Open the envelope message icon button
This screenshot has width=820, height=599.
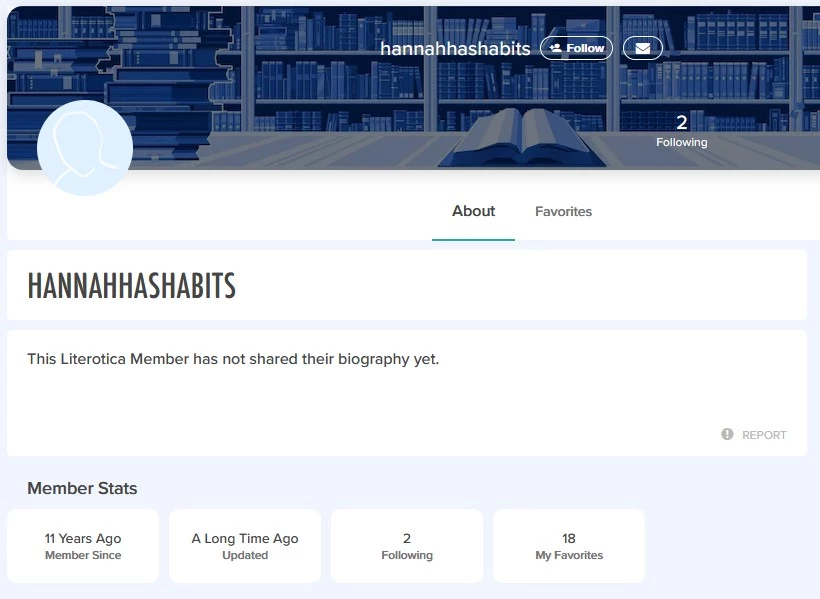pos(643,48)
